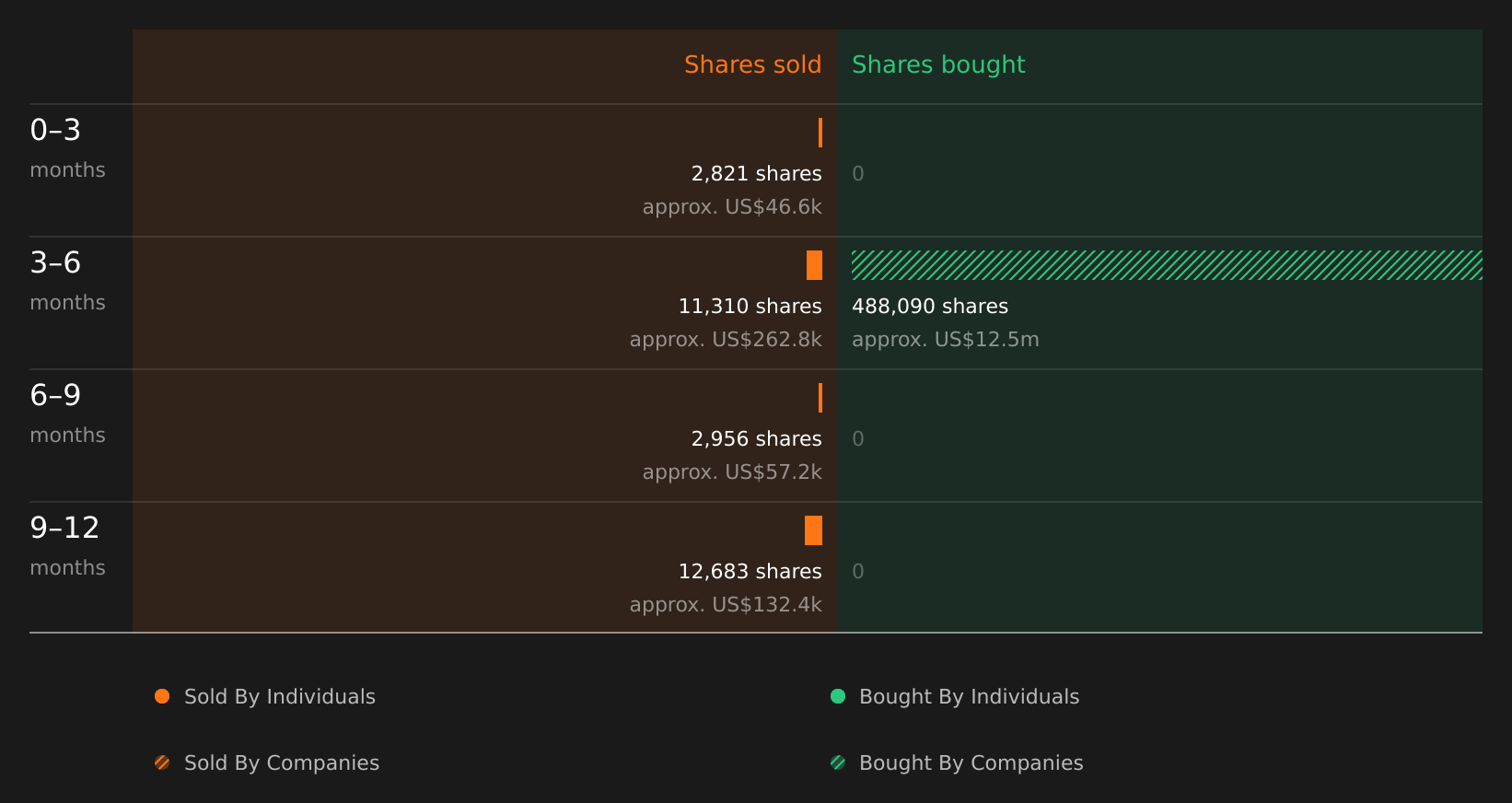Click the 9–12 months row label
This screenshot has height=803, width=1512.
click(x=67, y=545)
